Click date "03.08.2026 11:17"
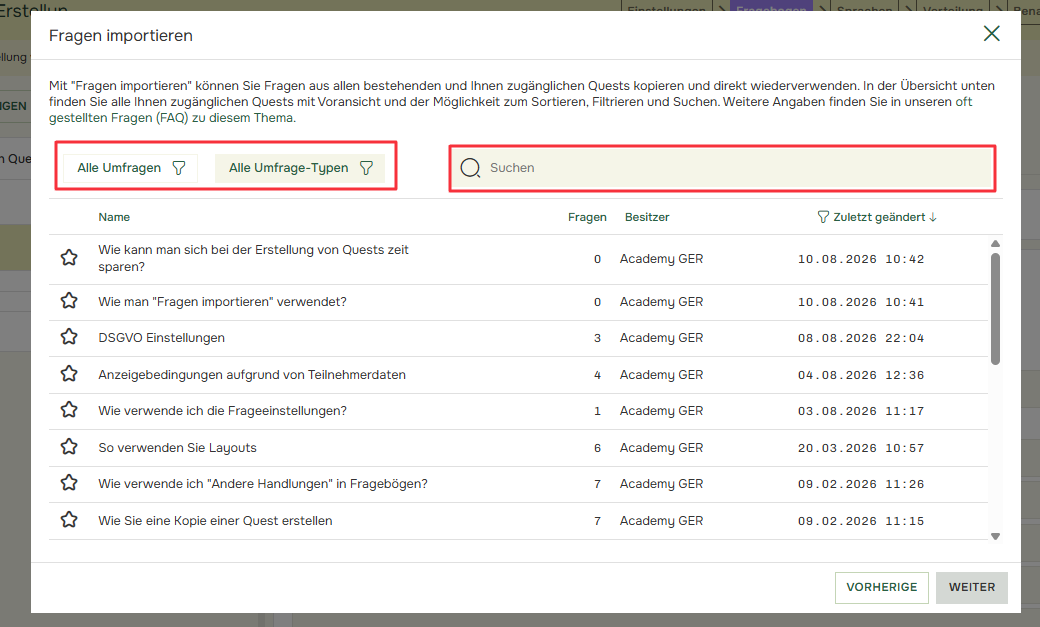 click(x=860, y=411)
